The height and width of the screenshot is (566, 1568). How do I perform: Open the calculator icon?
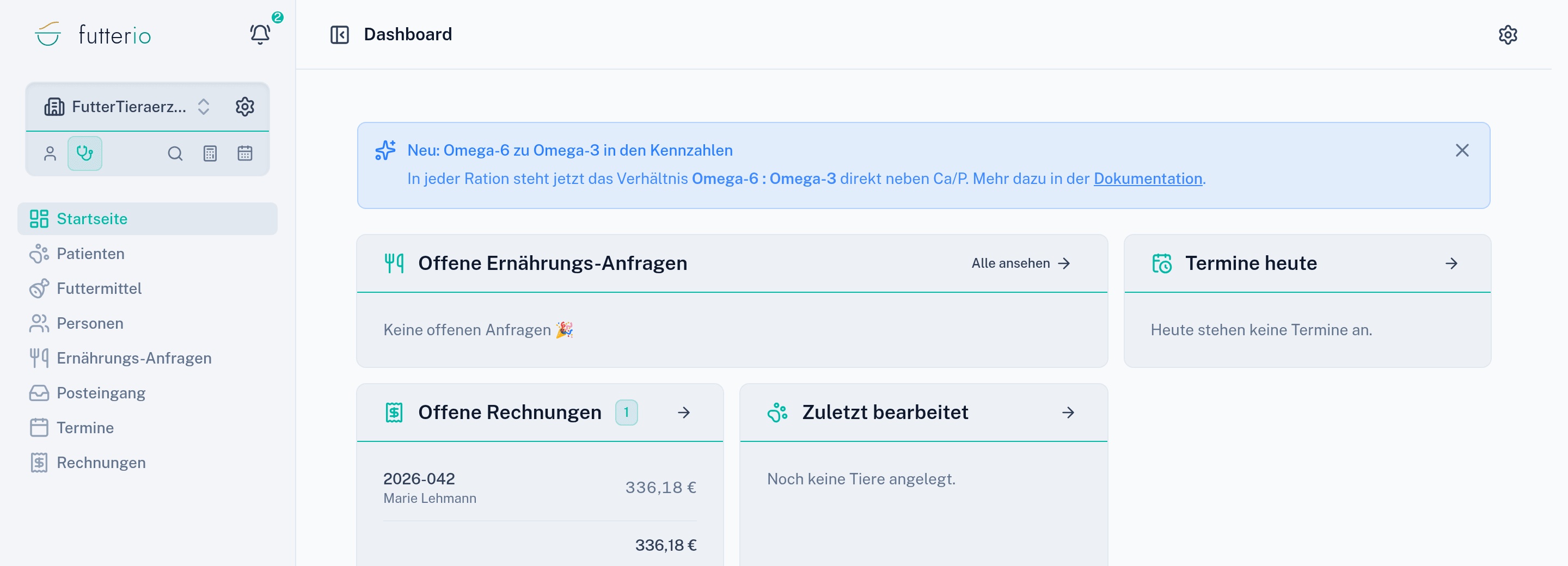coord(210,153)
